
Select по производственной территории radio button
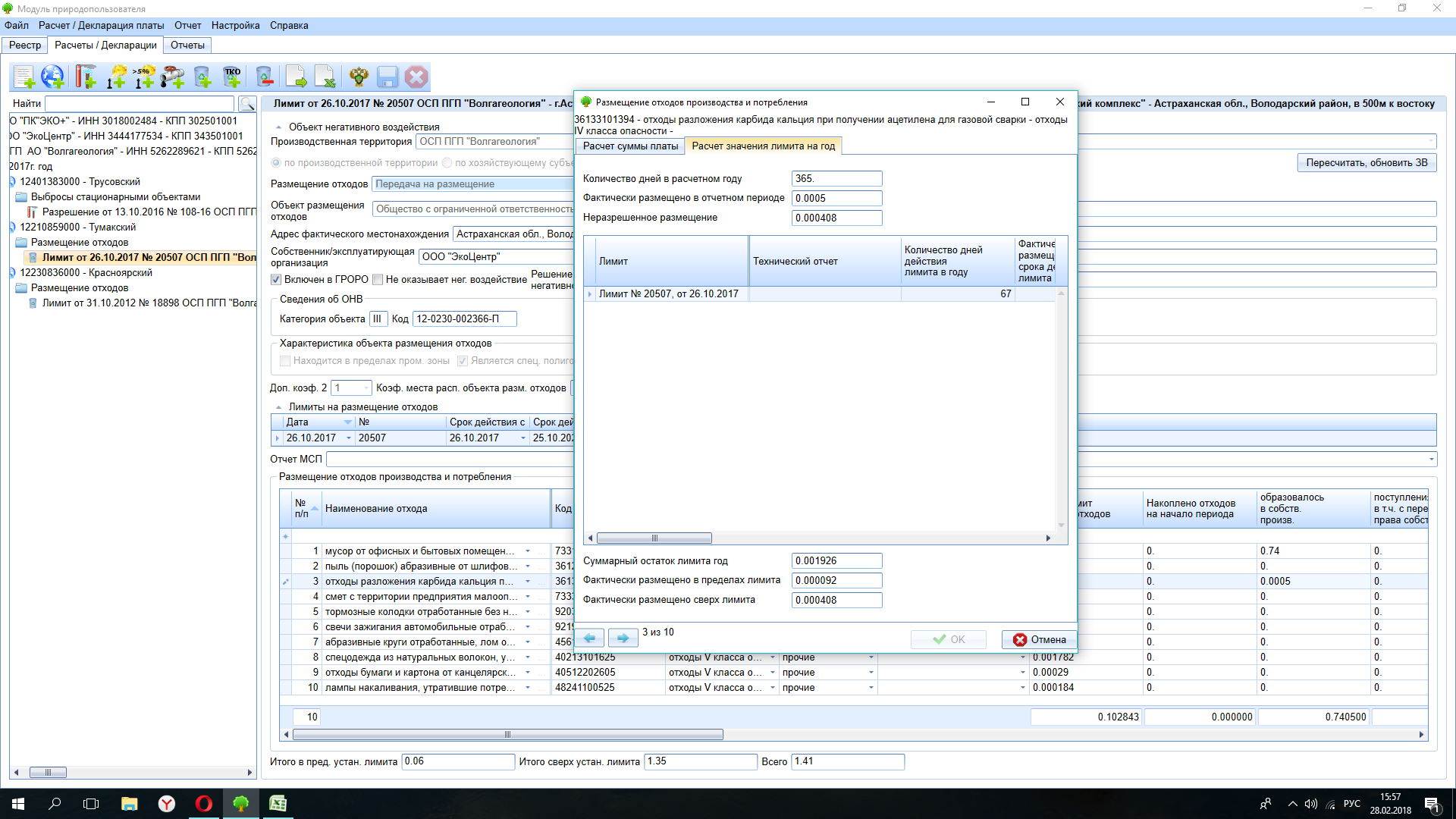point(277,163)
